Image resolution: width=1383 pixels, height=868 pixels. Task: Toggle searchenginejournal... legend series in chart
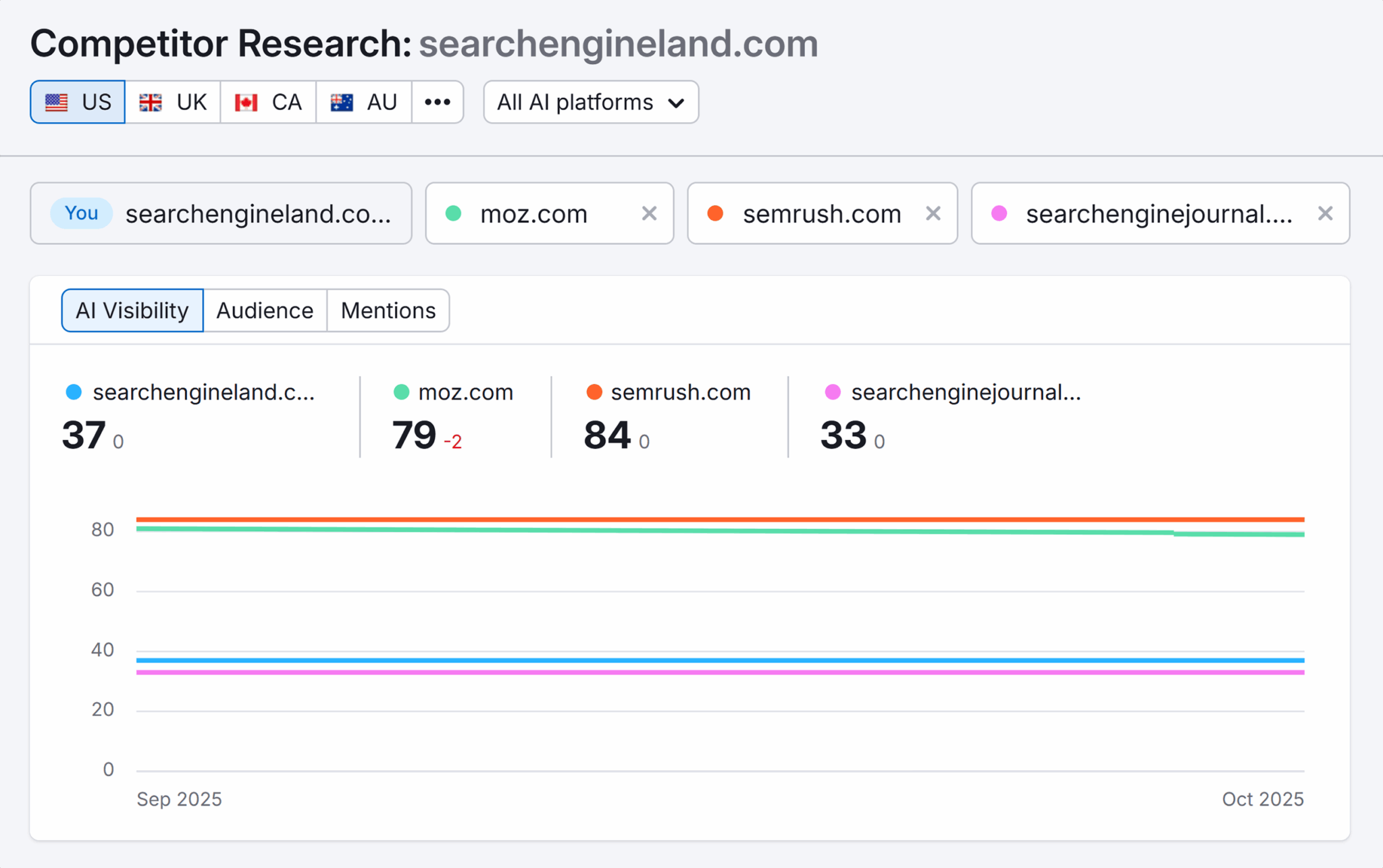(954, 392)
